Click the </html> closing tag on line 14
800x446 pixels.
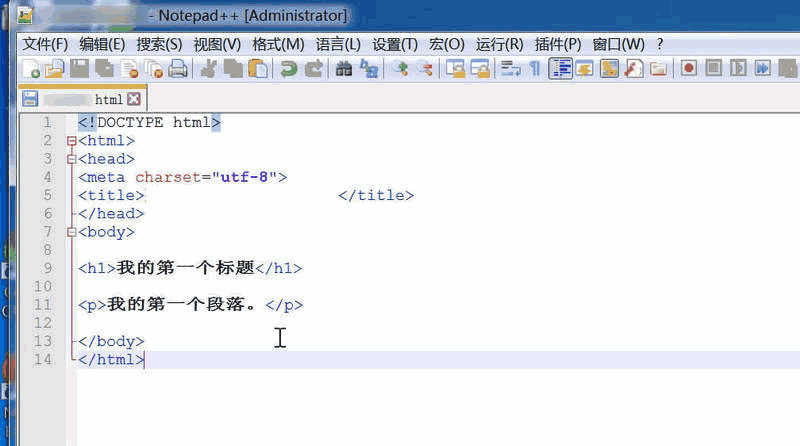click(111, 360)
